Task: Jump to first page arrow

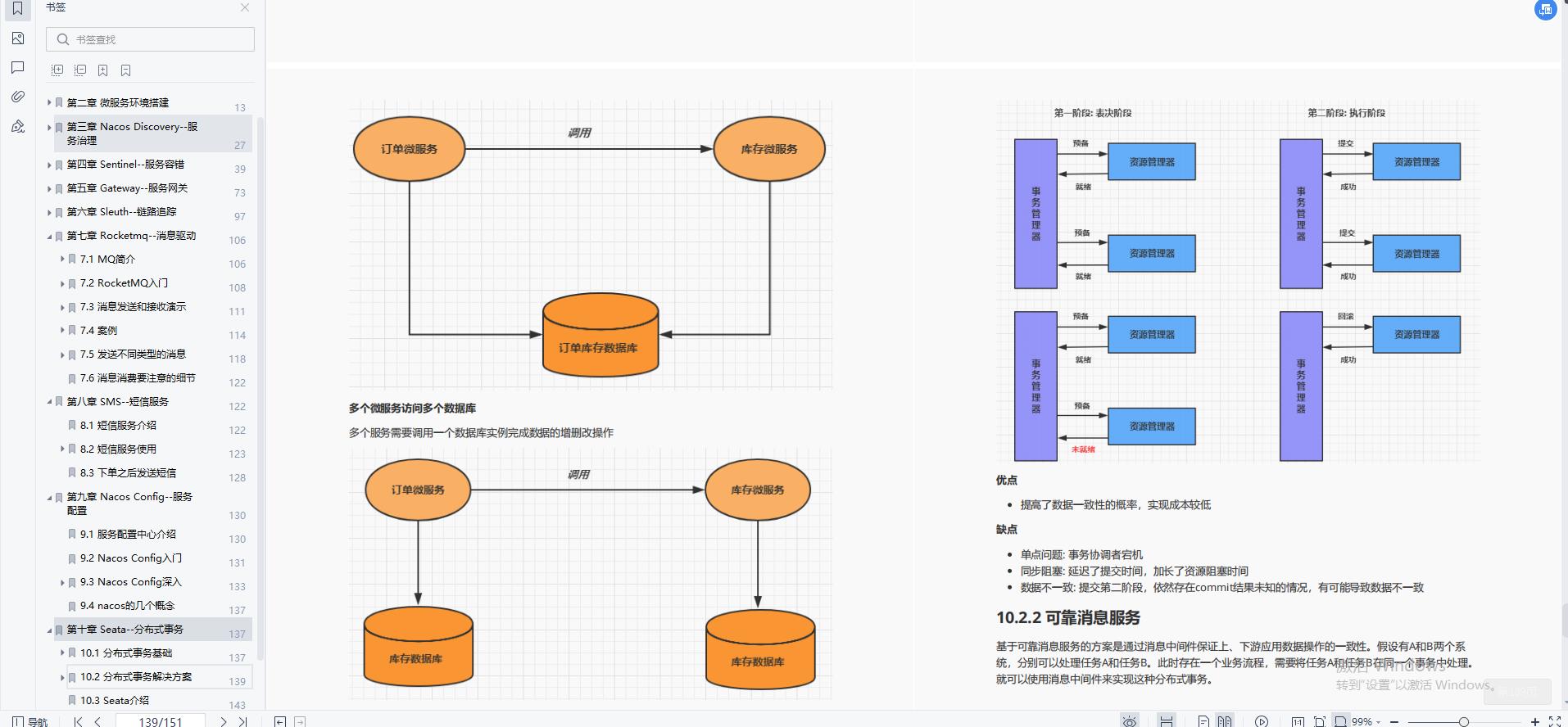Action: click(x=78, y=721)
